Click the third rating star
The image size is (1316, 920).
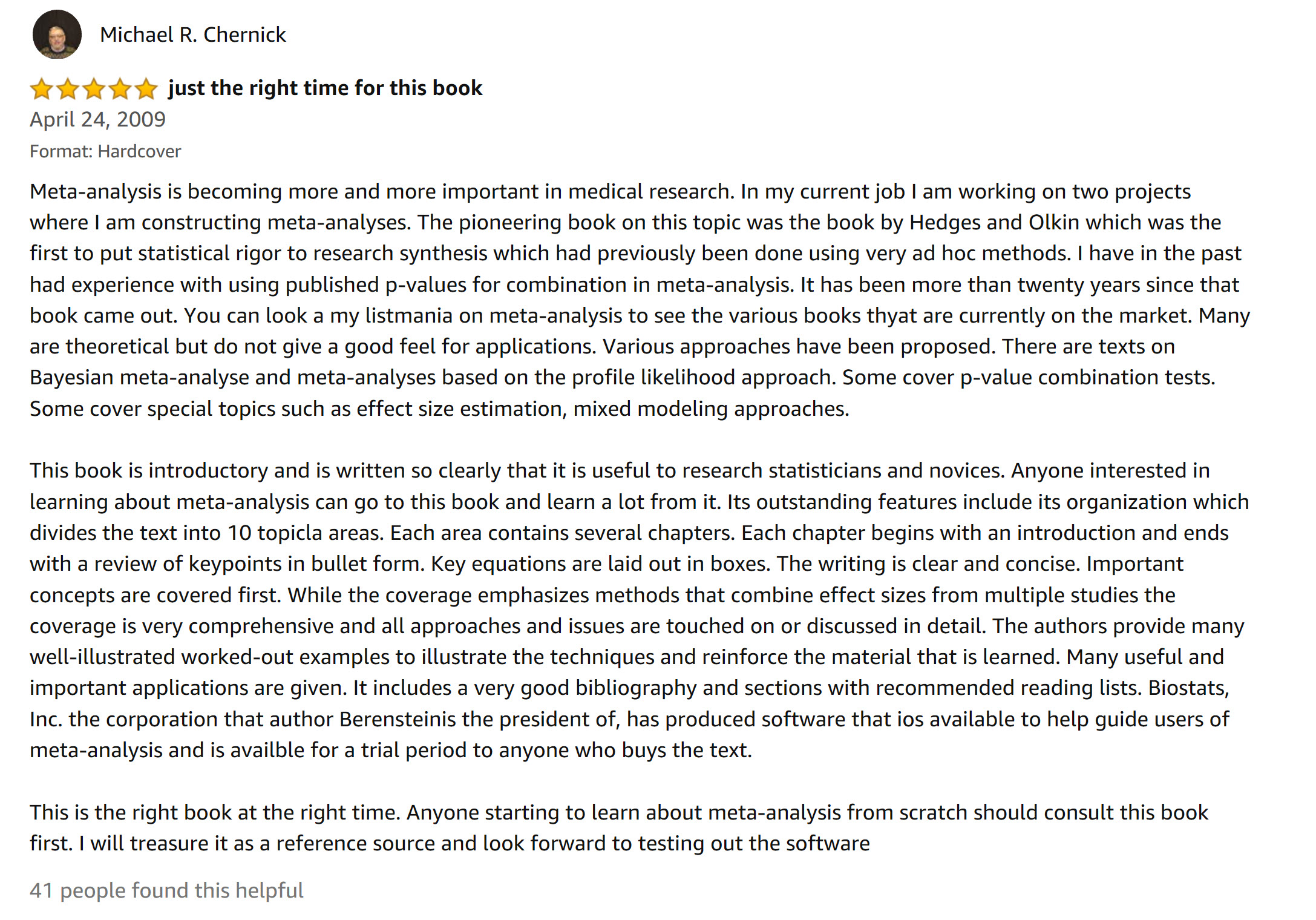(x=94, y=89)
